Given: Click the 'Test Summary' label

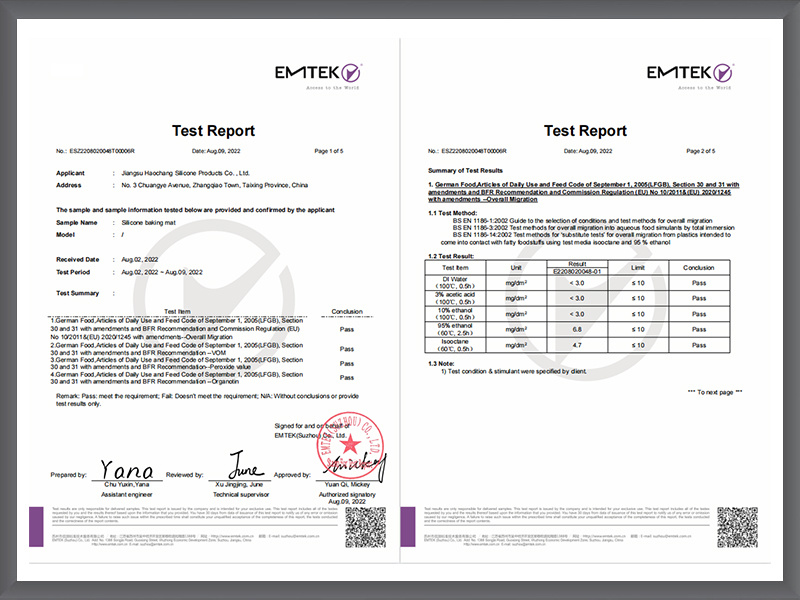Looking at the screenshot, I should pyautogui.click(x=78, y=293).
